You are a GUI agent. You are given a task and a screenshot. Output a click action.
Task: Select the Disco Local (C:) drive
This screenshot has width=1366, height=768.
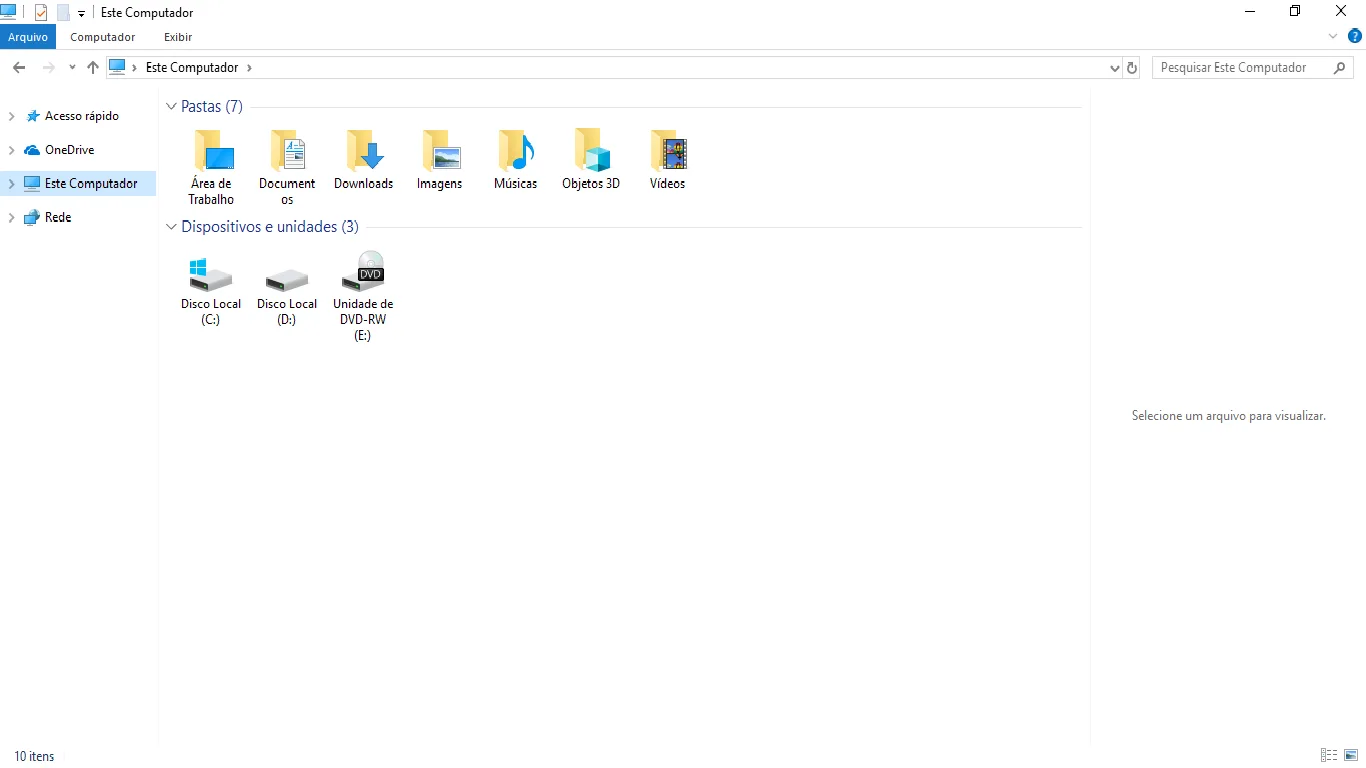211,288
